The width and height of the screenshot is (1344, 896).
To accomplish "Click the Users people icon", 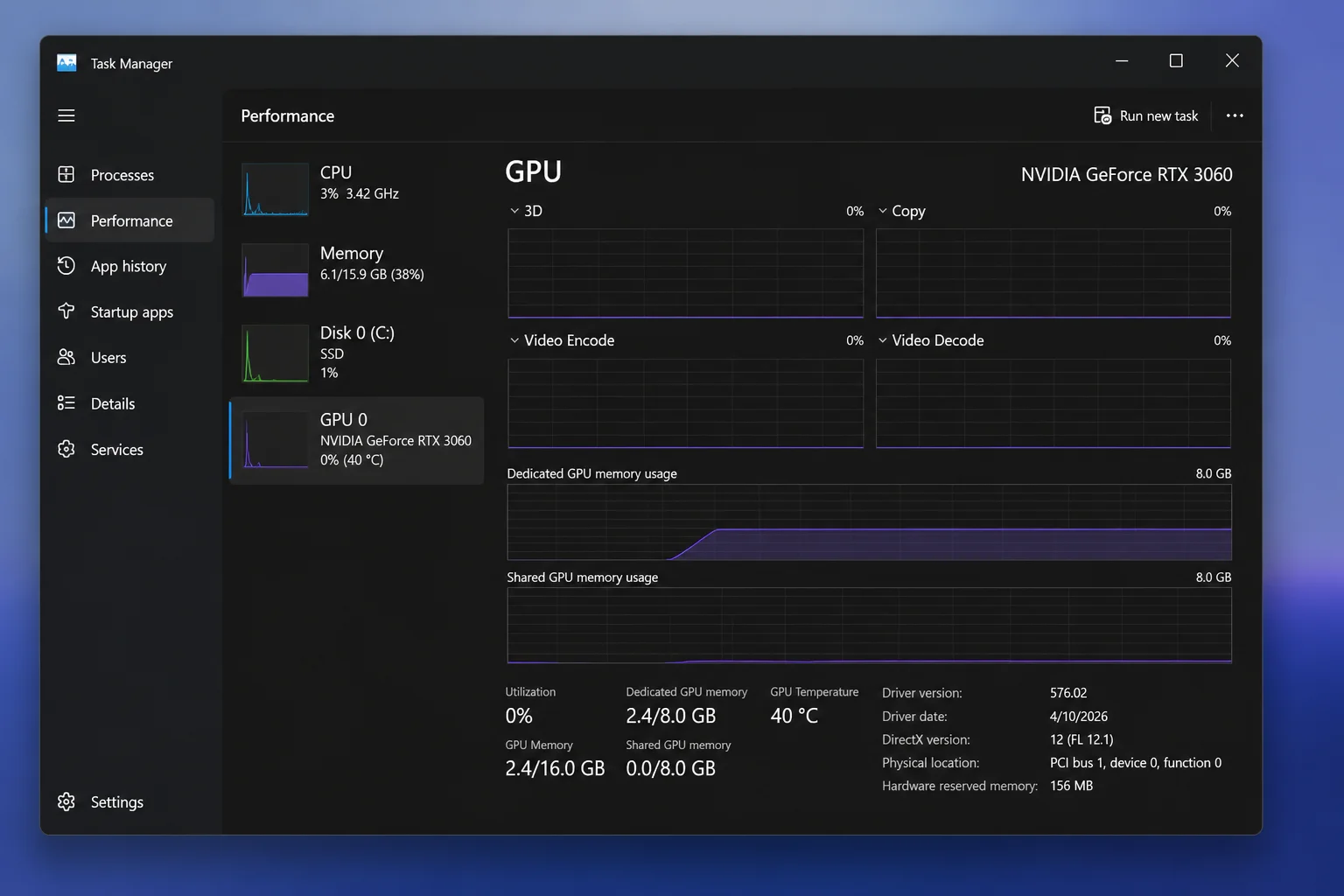I will [x=66, y=357].
